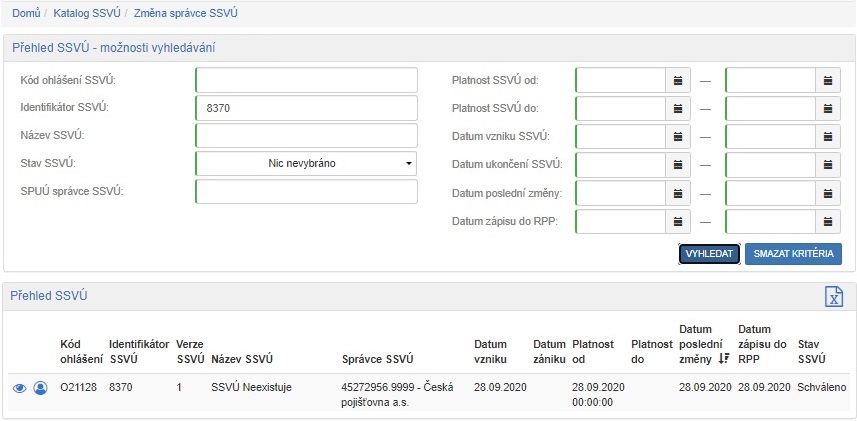Click the user icon for record O21128
The image size is (857, 421).
[x=40, y=387]
